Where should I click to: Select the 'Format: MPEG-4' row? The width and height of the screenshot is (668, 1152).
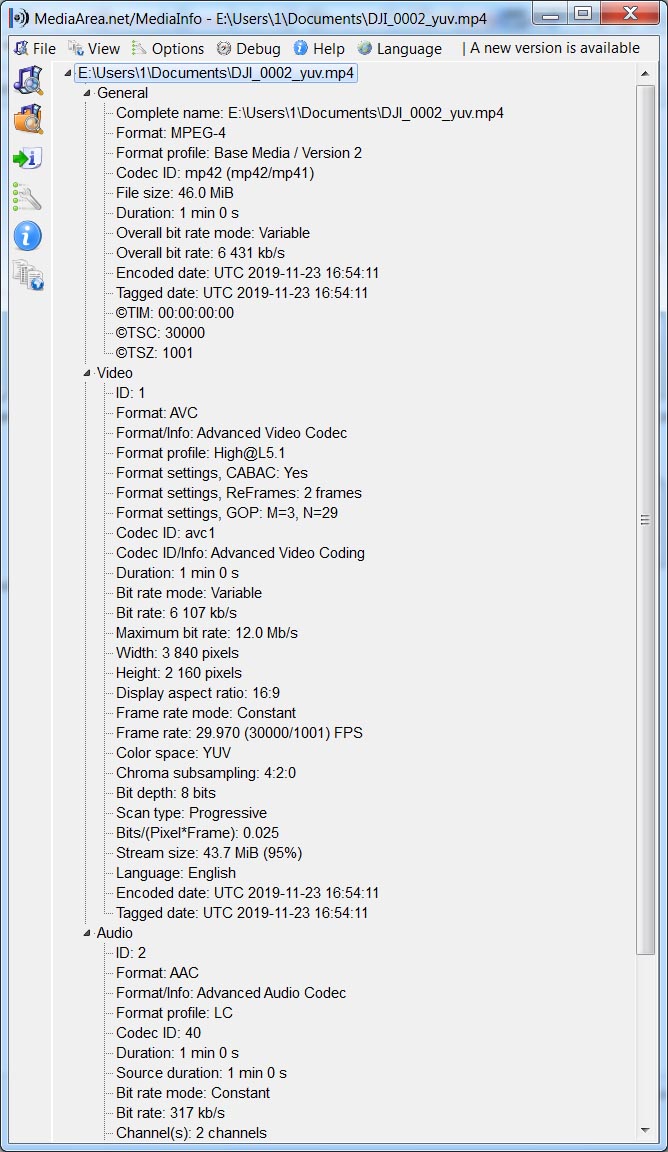tap(170, 133)
